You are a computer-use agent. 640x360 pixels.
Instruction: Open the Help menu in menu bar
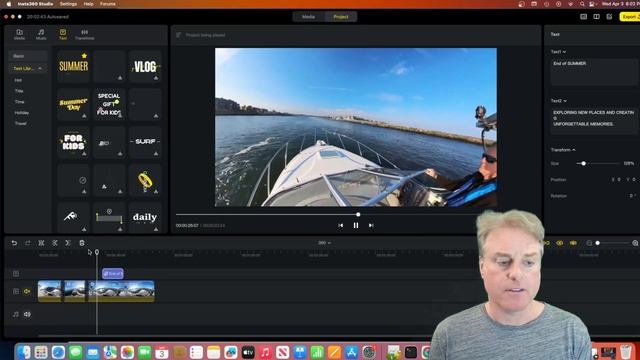coord(88,4)
